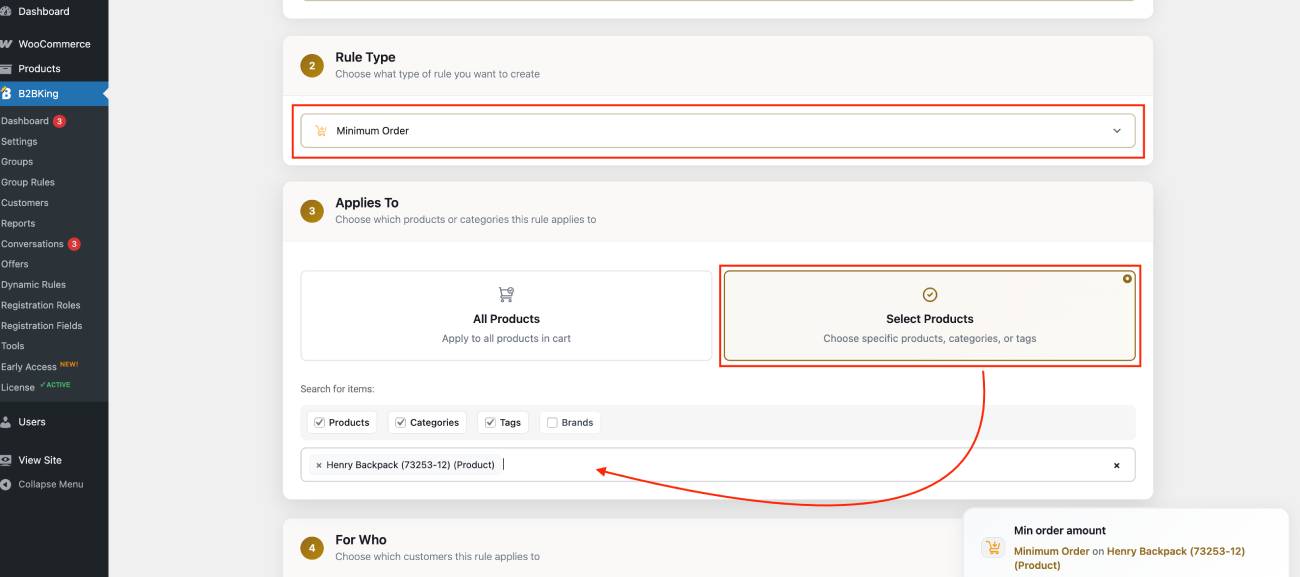Screen dimensions: 1300x577
Task: Click the Dashboard gauge icon at top
Action: click(6, 11)
